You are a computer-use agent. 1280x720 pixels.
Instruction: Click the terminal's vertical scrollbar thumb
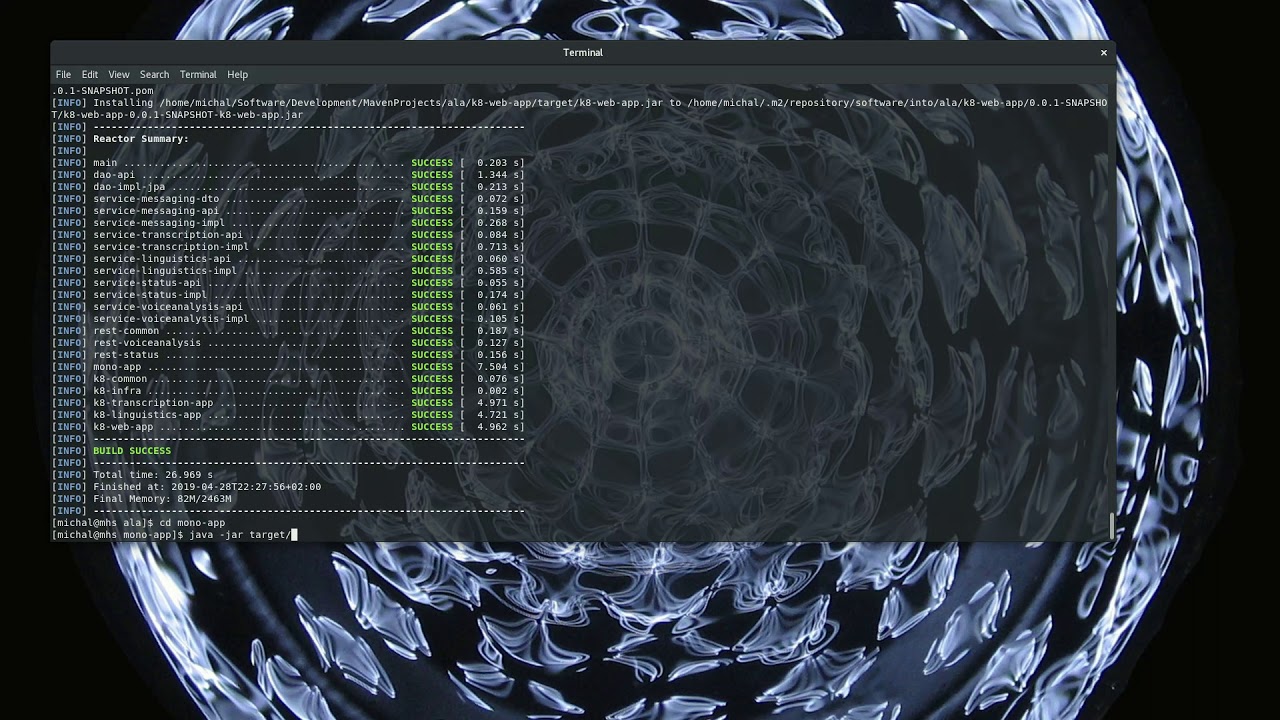[x=1112, y=525]
